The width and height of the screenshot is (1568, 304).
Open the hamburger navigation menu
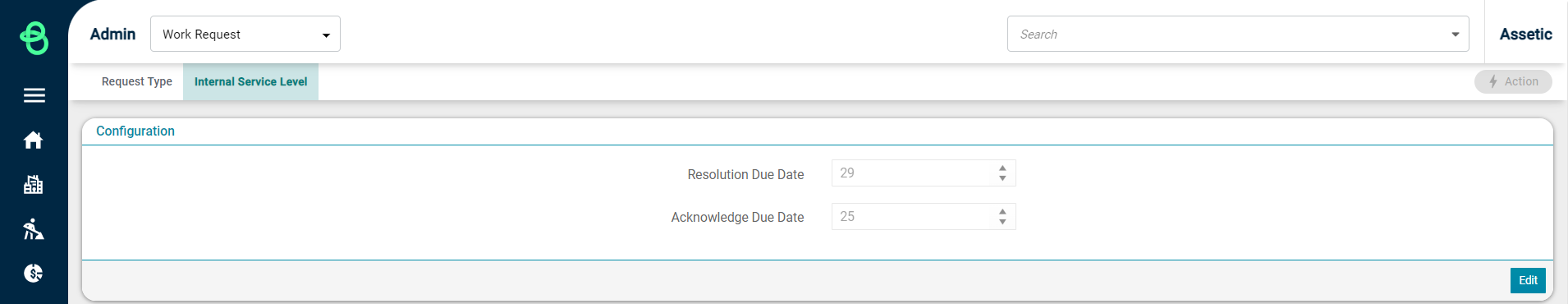[34, 95]
